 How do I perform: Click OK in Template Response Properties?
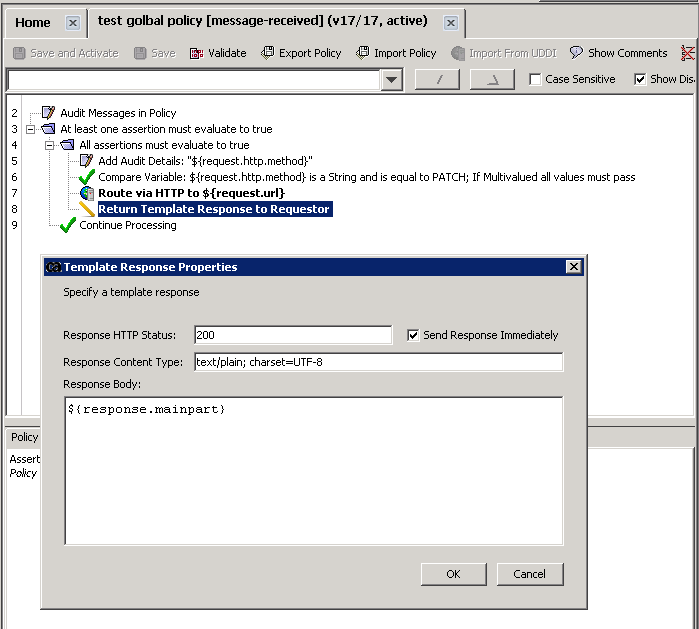point(453,574)
